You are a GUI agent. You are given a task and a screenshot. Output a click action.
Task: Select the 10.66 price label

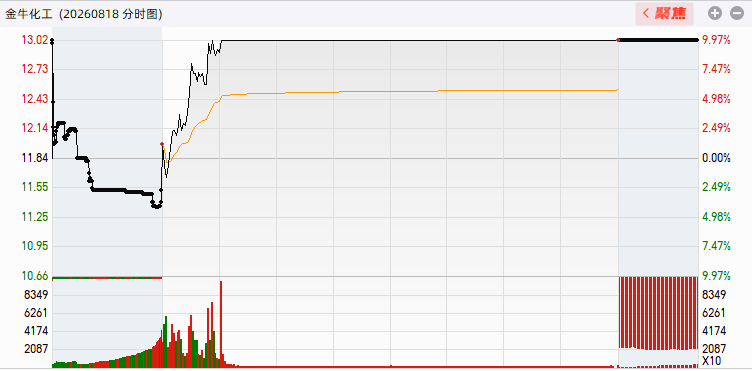click(x=35, y=276)
